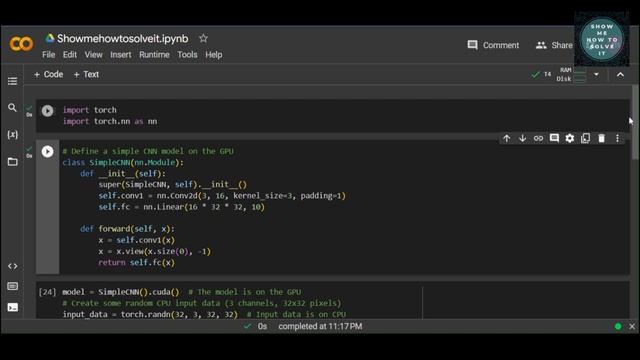
Task: Open the View menu
Action: click(93, 55)
